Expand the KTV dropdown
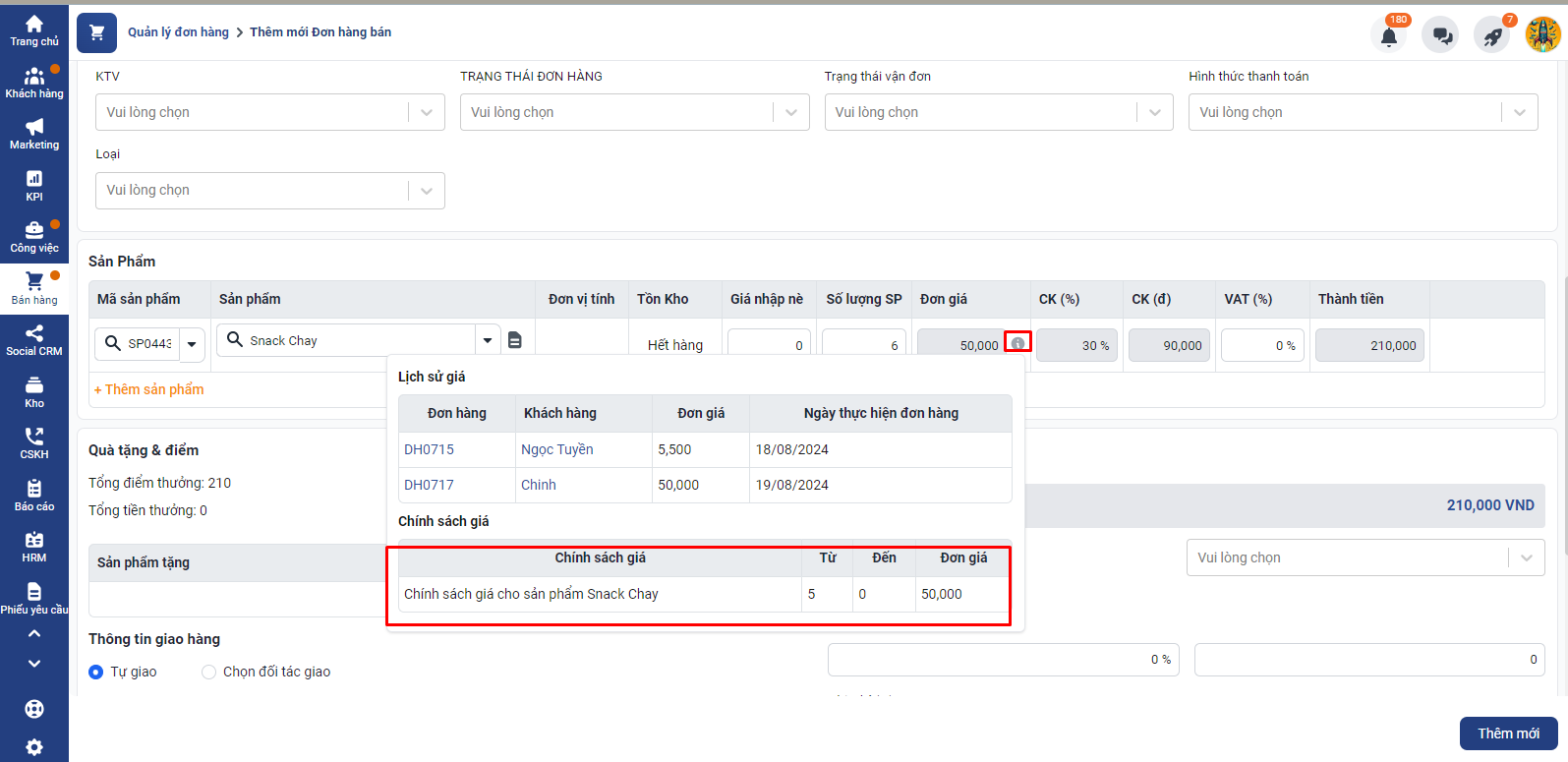The image size is (1568, 762). (269, 112)
